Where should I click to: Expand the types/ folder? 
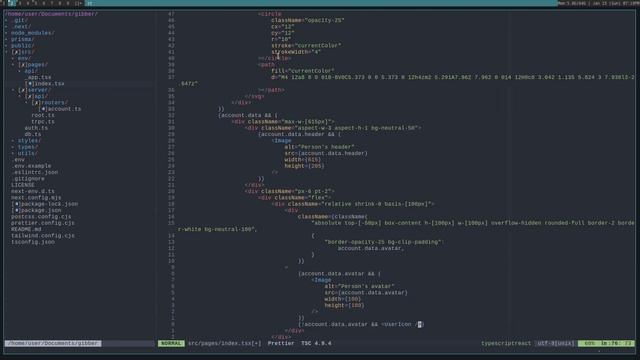[x=28, y=147]
